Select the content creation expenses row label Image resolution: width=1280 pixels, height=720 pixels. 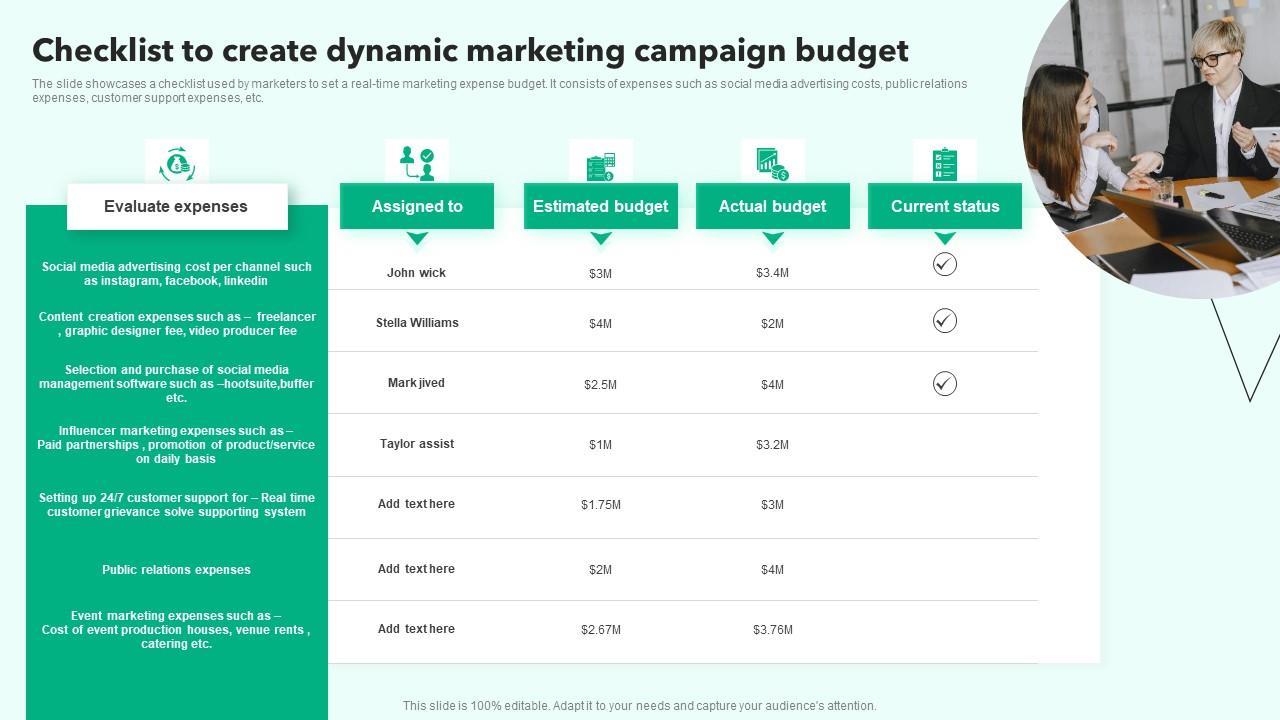point(177,324)
